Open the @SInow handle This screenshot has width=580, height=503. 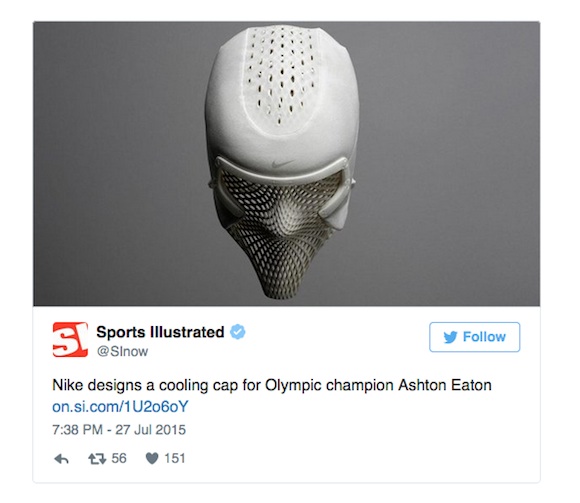pos(122,351)
